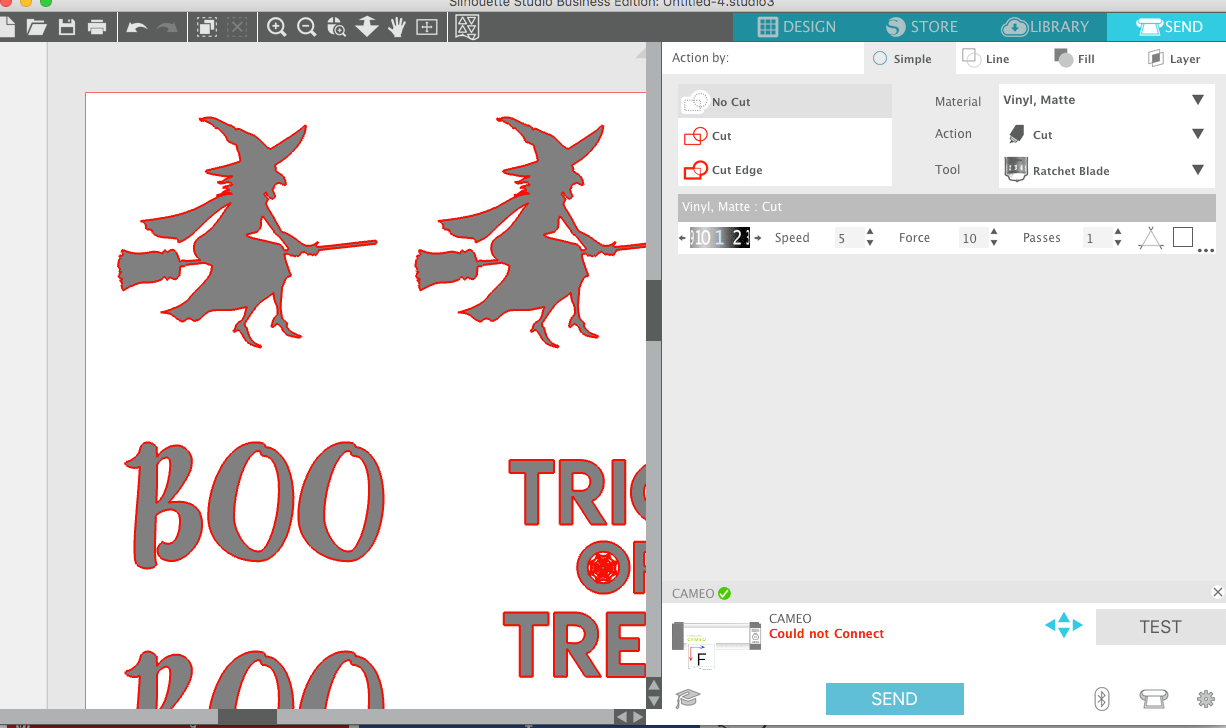
Task: Open the machine list icon beside Bluetooth
Action: click(x=1154, y=698)
